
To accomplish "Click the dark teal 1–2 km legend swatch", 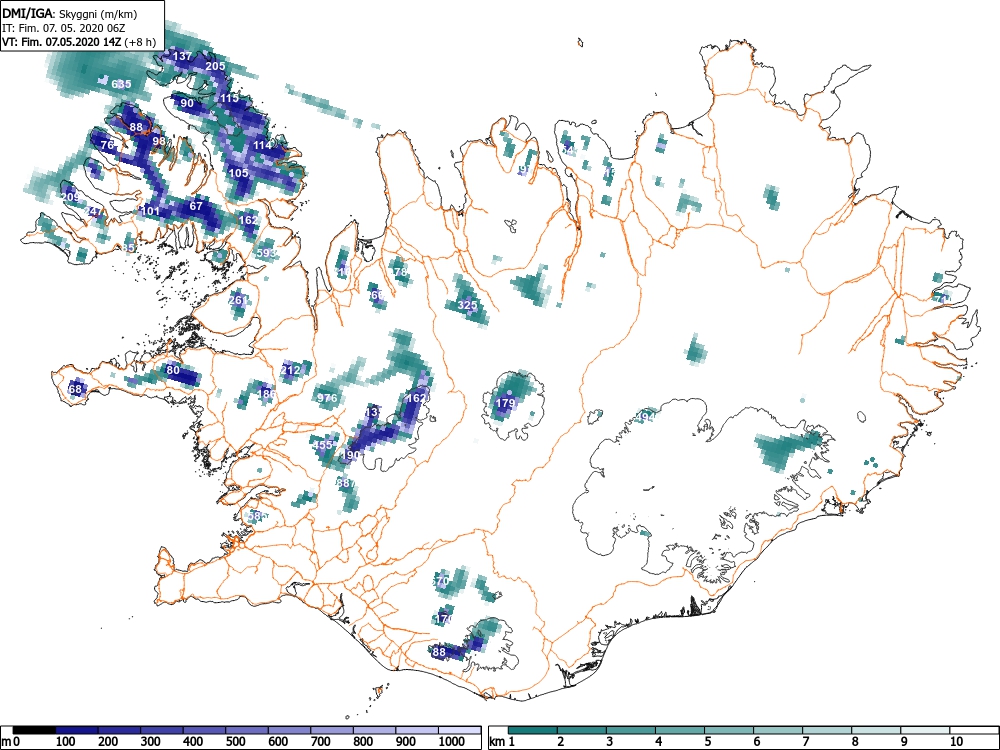I will point(533,730).
